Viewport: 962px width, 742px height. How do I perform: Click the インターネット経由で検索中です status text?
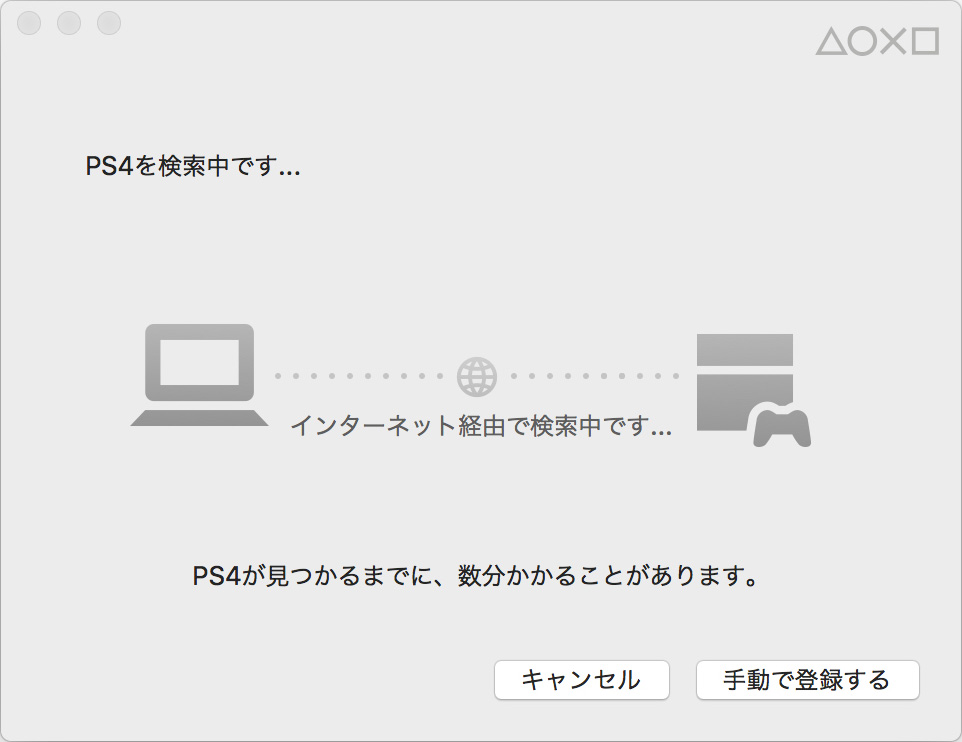pos(481,425)
